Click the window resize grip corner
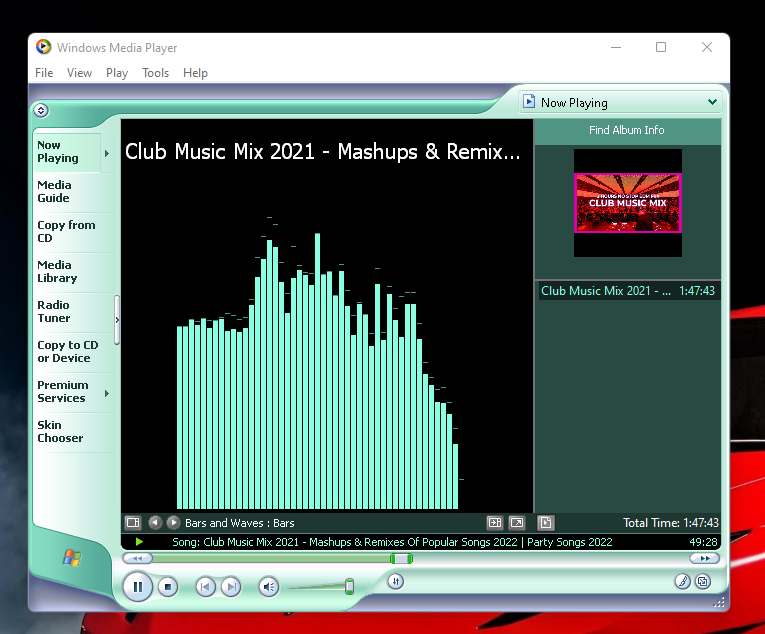This screenshot has width=765, height=634. pyautogui.click(x=719, y=603)
